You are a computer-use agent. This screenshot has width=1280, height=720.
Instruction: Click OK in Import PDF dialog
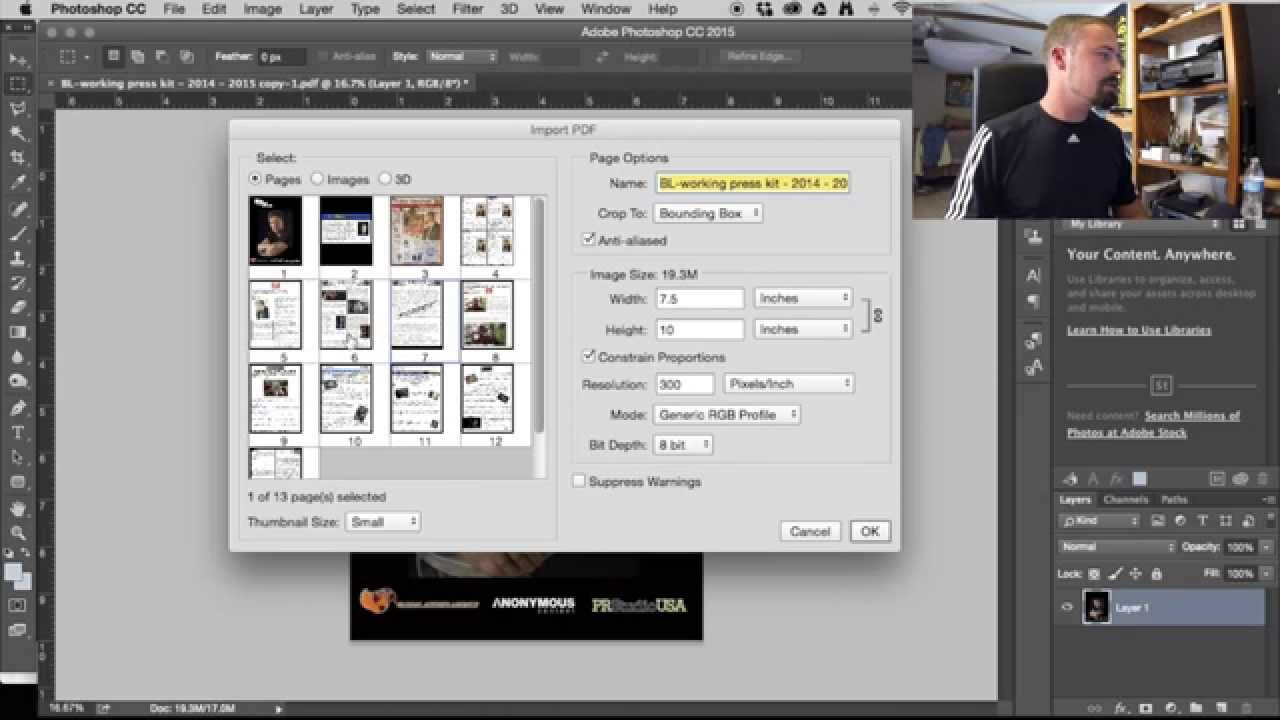tap(870, 531)
